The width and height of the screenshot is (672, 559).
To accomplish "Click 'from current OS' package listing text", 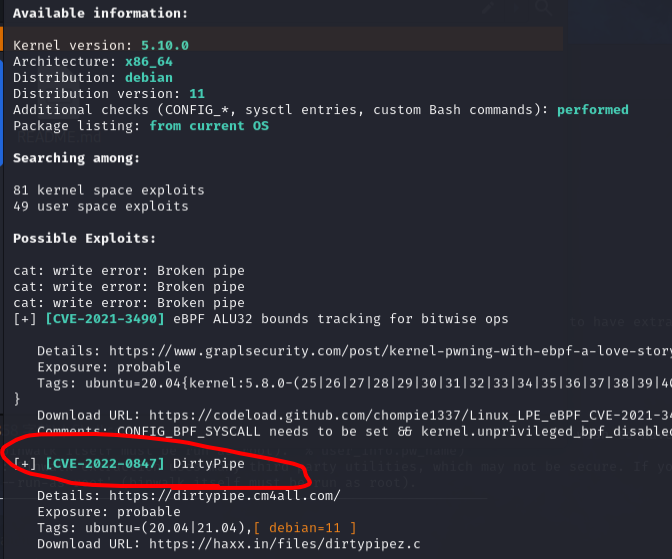I will coord(209,126).
